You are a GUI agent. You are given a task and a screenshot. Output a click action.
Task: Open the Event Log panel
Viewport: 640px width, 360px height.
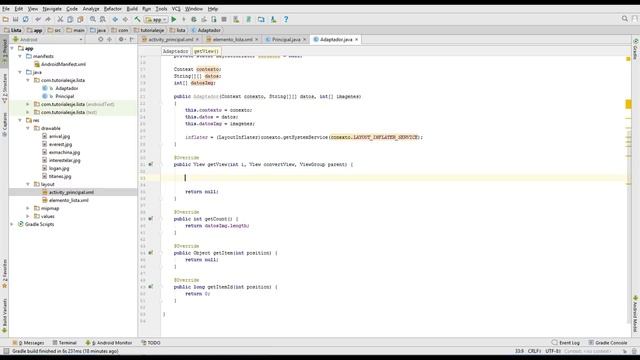click(565, 343)
